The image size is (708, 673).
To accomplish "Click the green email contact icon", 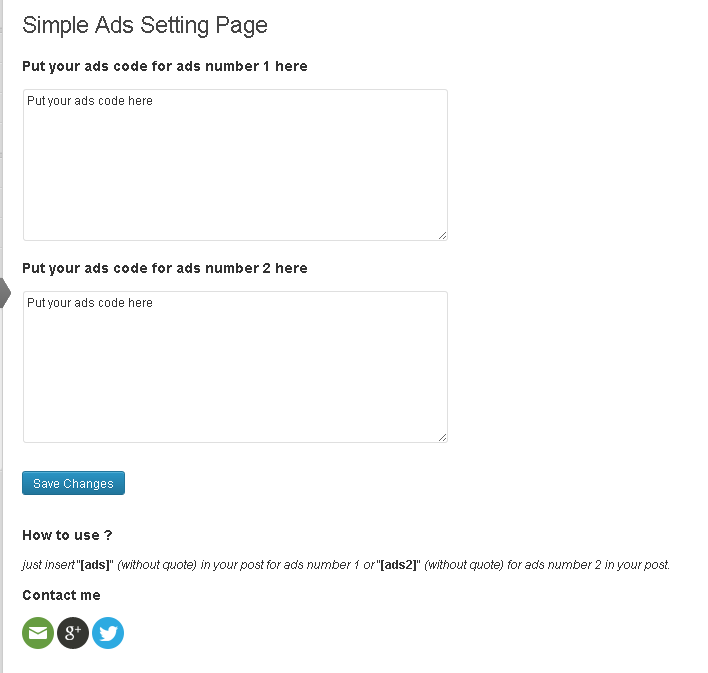I will click(38, 633).
